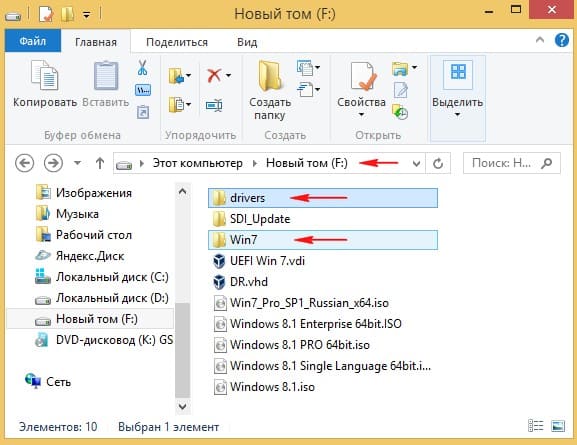Click the Help question mark icon

[562, 40]
